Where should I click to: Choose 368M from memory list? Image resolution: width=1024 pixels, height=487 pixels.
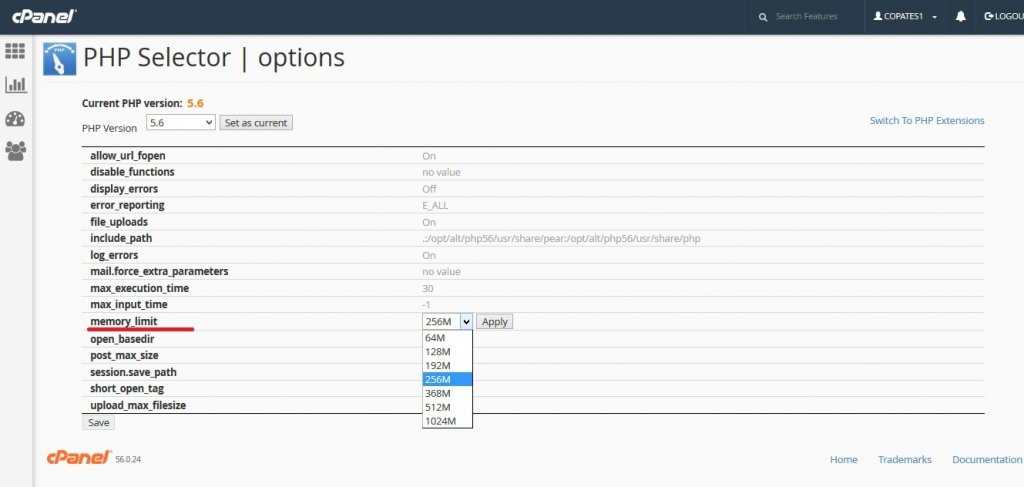tap(447, 393)
